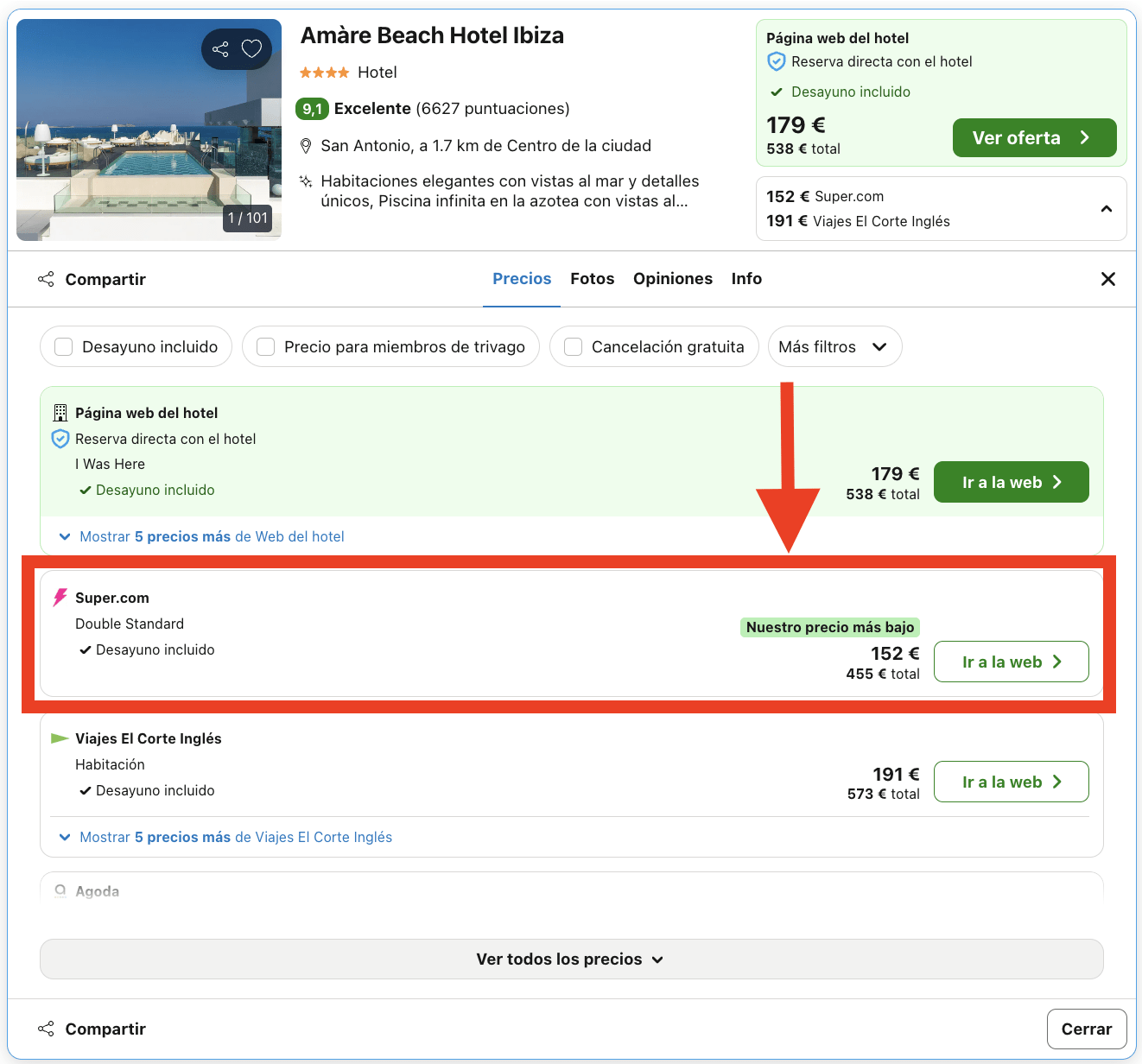Click the Agoda logo icon
This screenshot has width=1142, height=1064.
point(60,890)
